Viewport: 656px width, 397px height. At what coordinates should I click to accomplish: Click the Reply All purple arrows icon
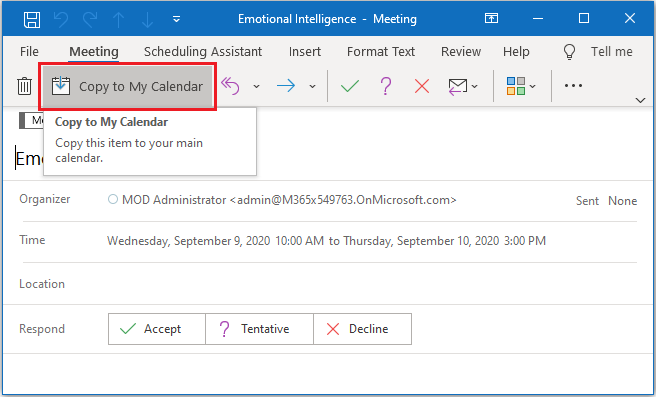point(230,86)
